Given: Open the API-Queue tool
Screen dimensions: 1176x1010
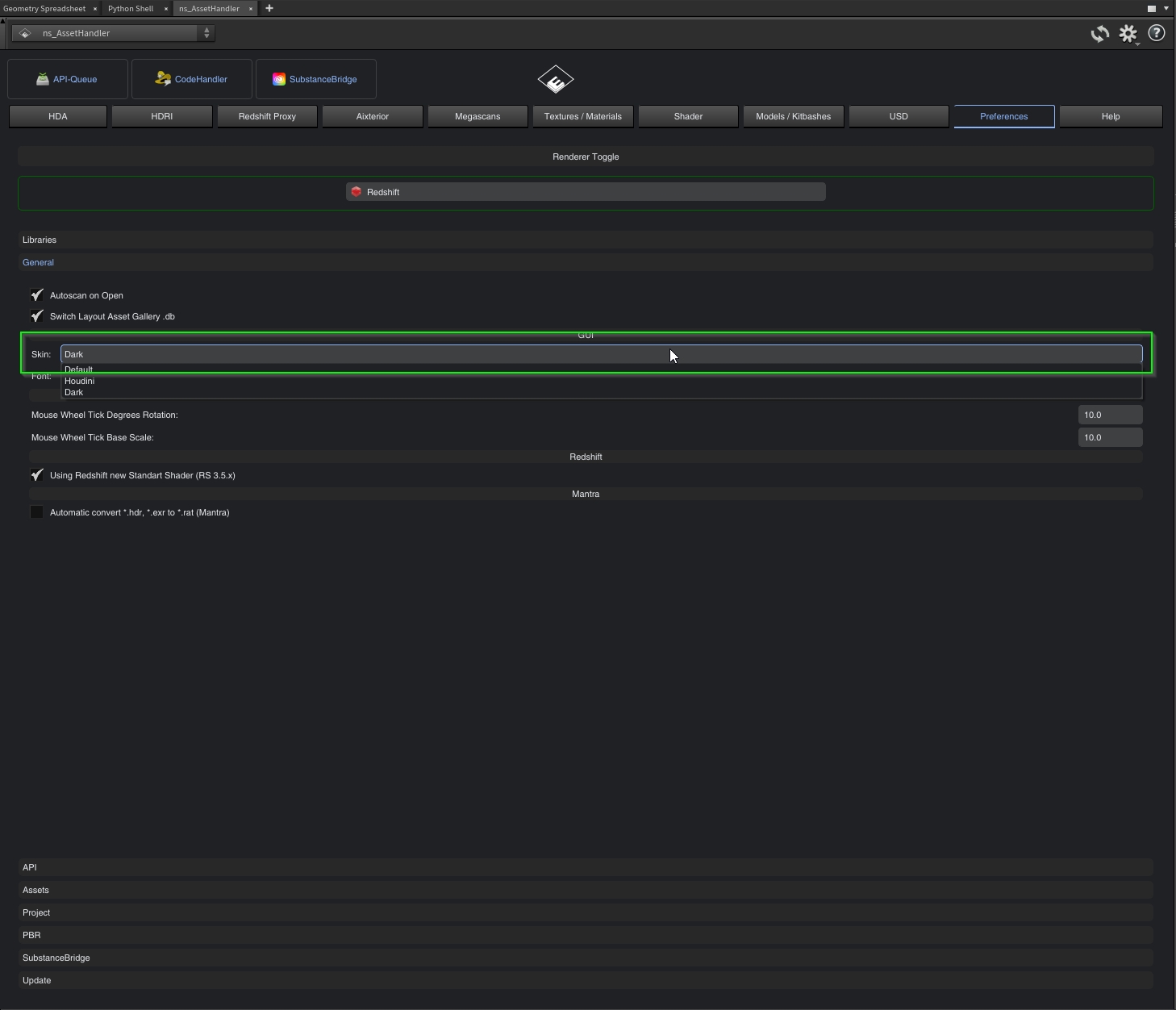Looking at the screenshot, I should pos(68,79).
